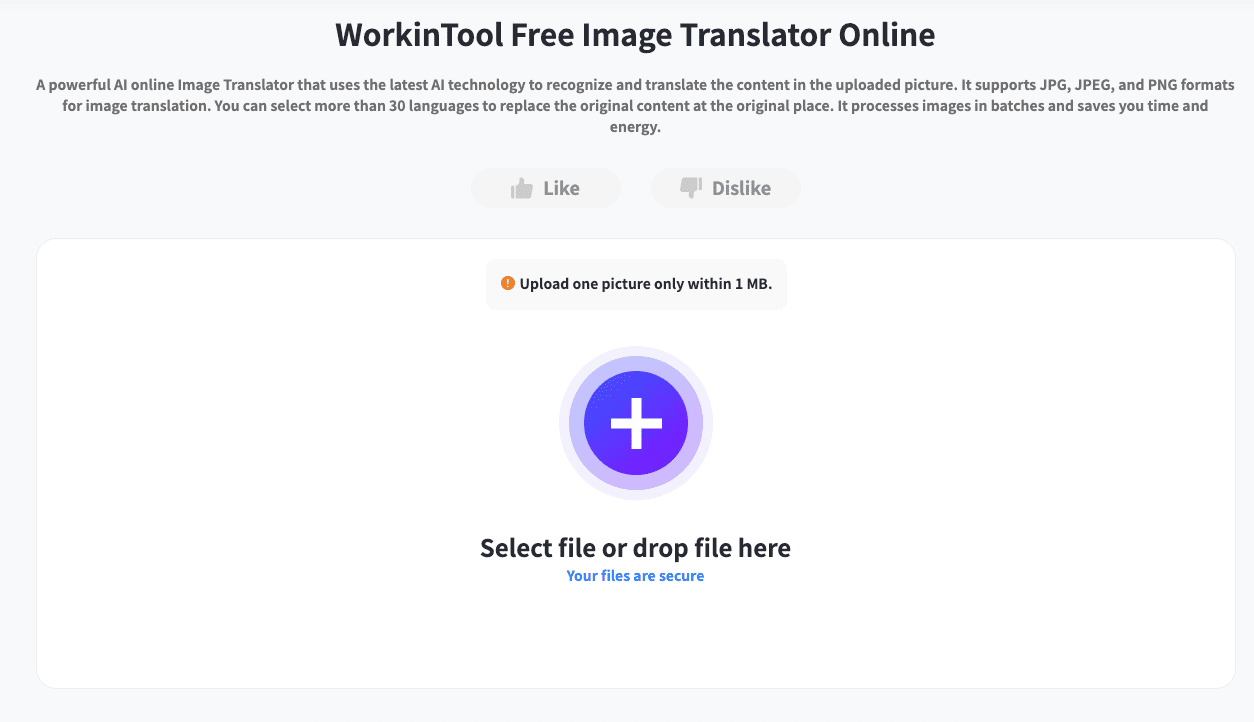The width and height of the screenshot is (1254, 722).
Task: Open the Your files are secure link
Action: click(635, 575)
